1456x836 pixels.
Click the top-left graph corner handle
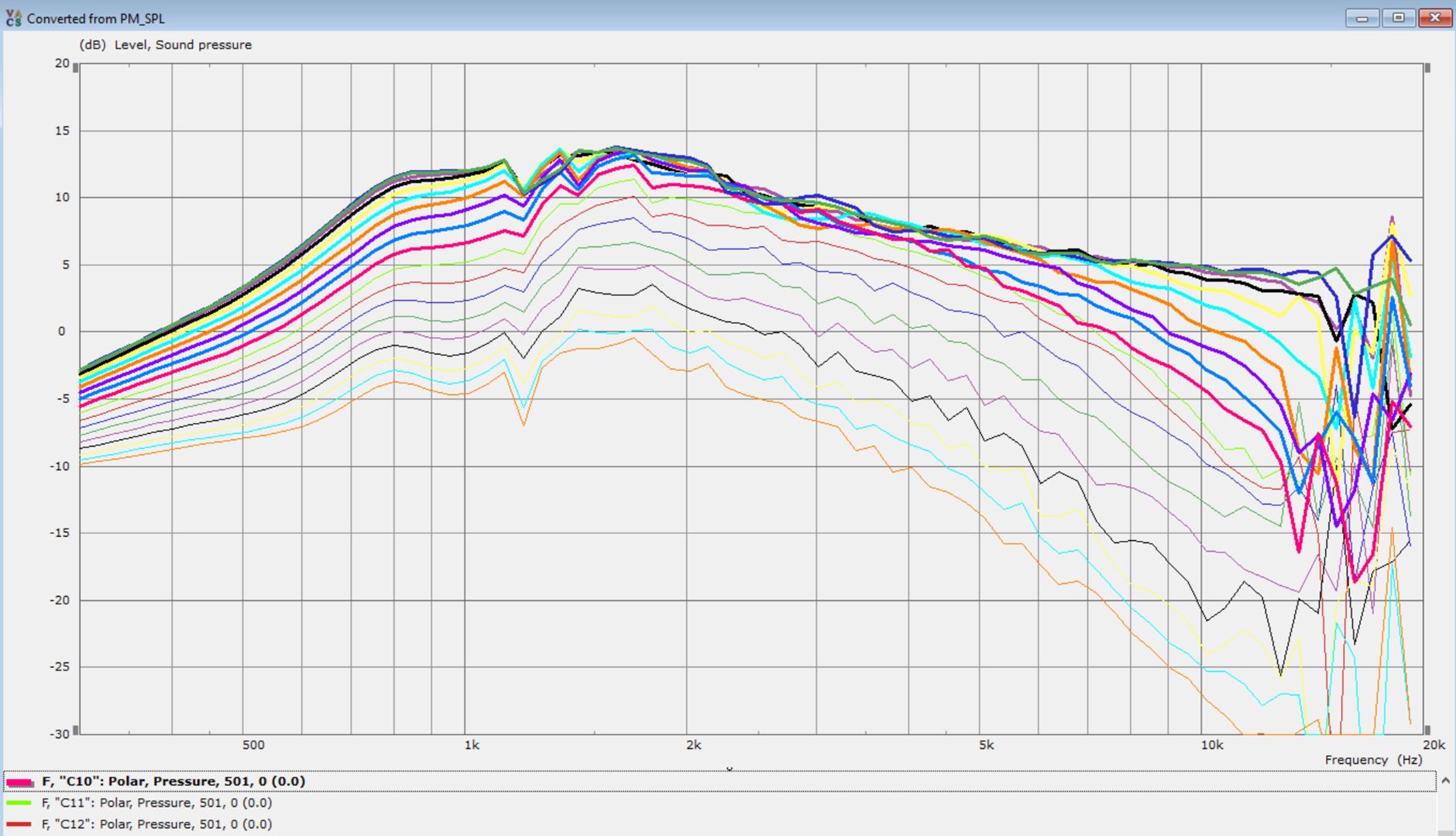pos(76,68)
